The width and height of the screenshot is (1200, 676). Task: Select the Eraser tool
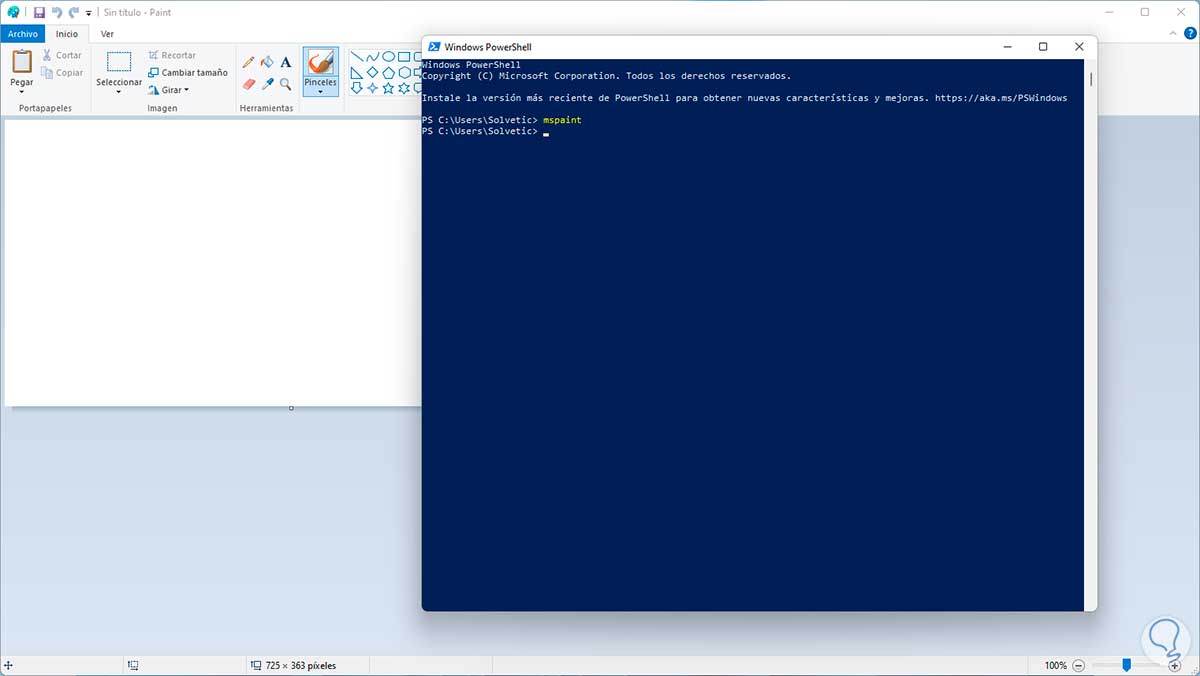pyautogui.click(x=248, y=85)
